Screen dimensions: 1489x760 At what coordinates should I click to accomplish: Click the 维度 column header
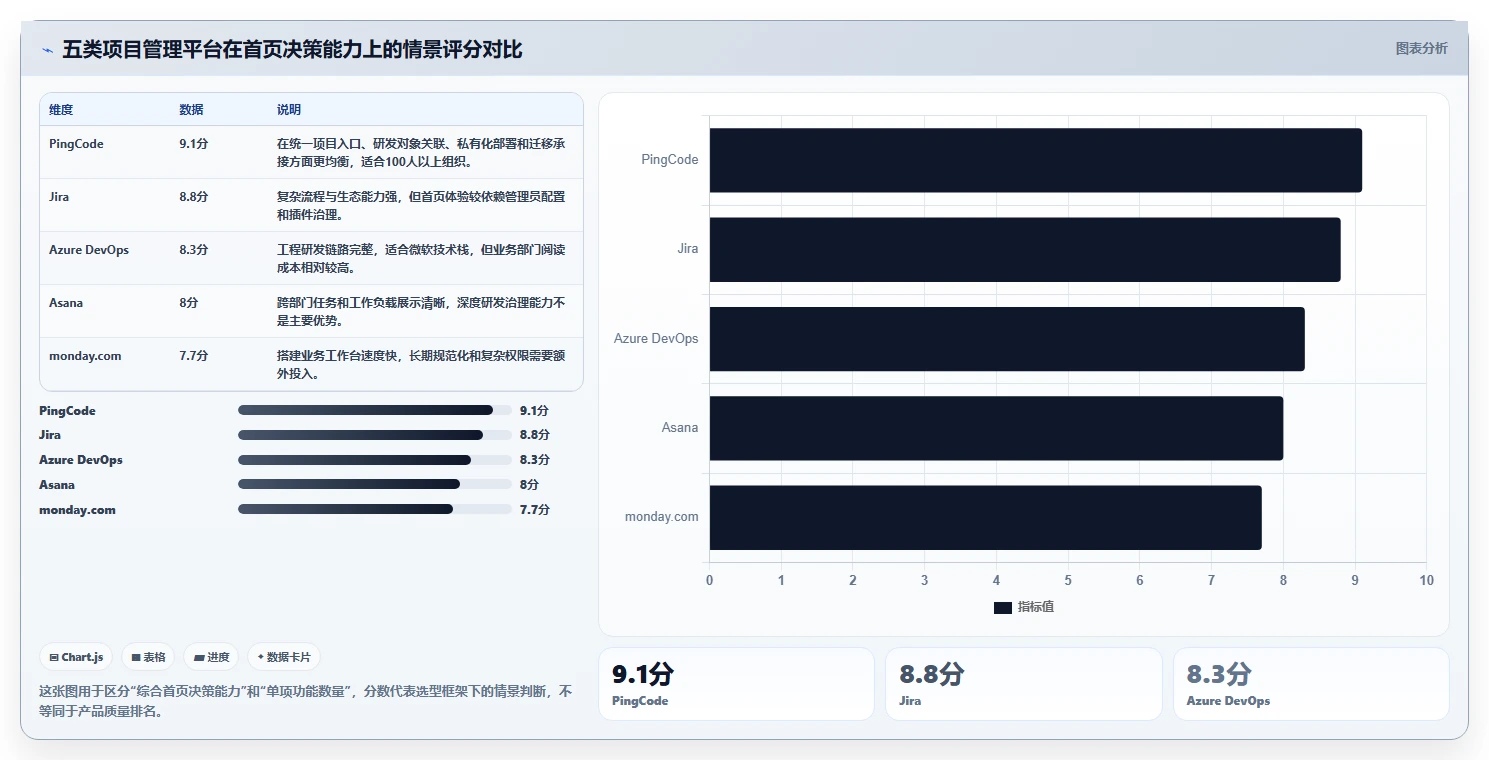point(61,109)
